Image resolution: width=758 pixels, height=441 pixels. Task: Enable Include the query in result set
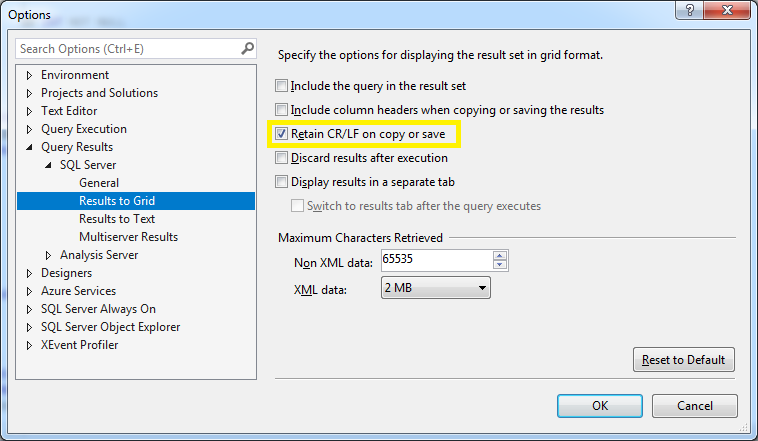282,86
